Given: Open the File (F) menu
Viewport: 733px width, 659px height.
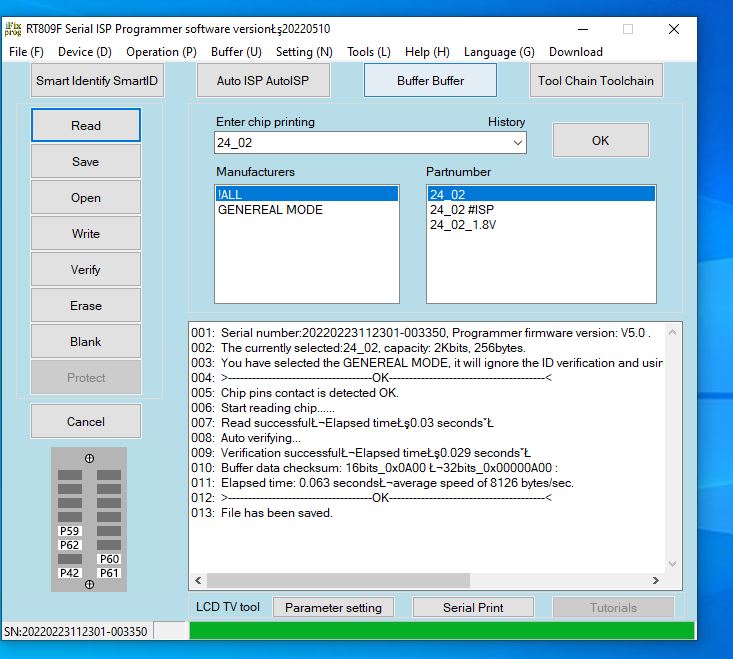Looking at the screenshot, I should click(x=26, y=52).
